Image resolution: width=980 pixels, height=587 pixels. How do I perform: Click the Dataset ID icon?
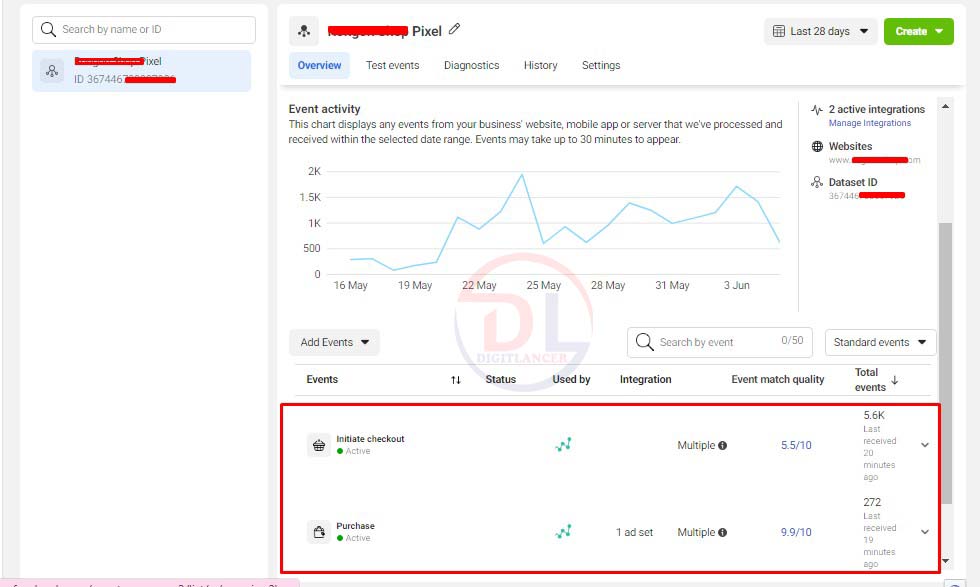[x=817, y=182]
